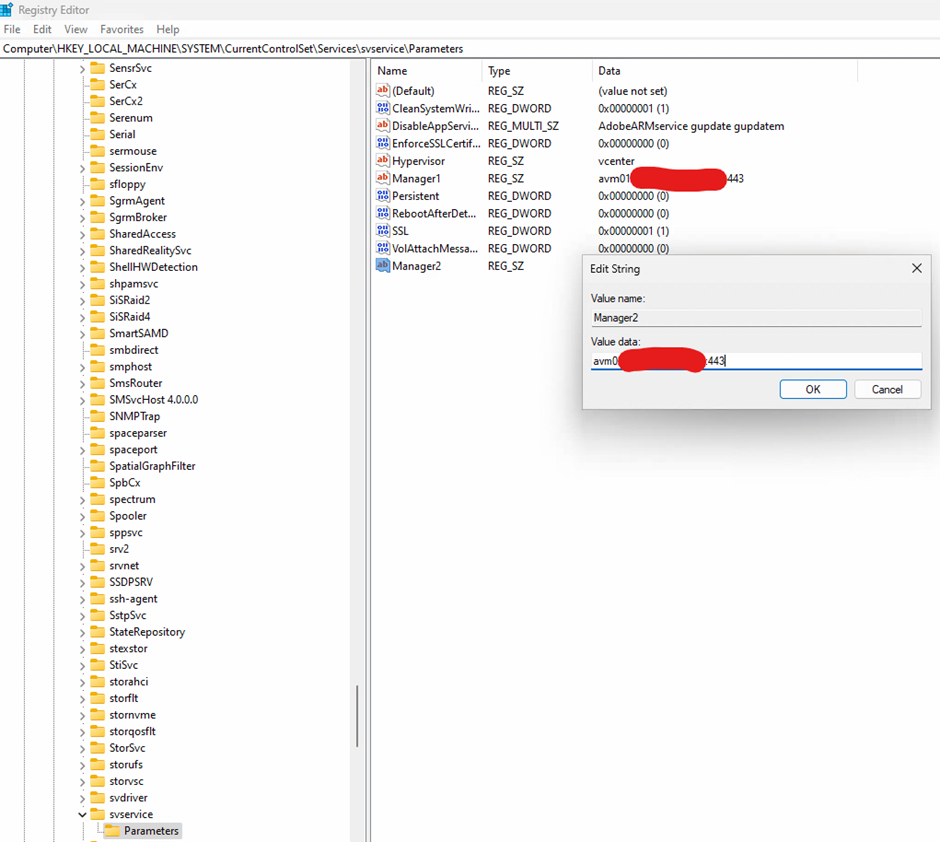Viewport: 940px width, 842px height.
Task: Expand the SessionEnv key arrow
Action: (x=83, y=168)
